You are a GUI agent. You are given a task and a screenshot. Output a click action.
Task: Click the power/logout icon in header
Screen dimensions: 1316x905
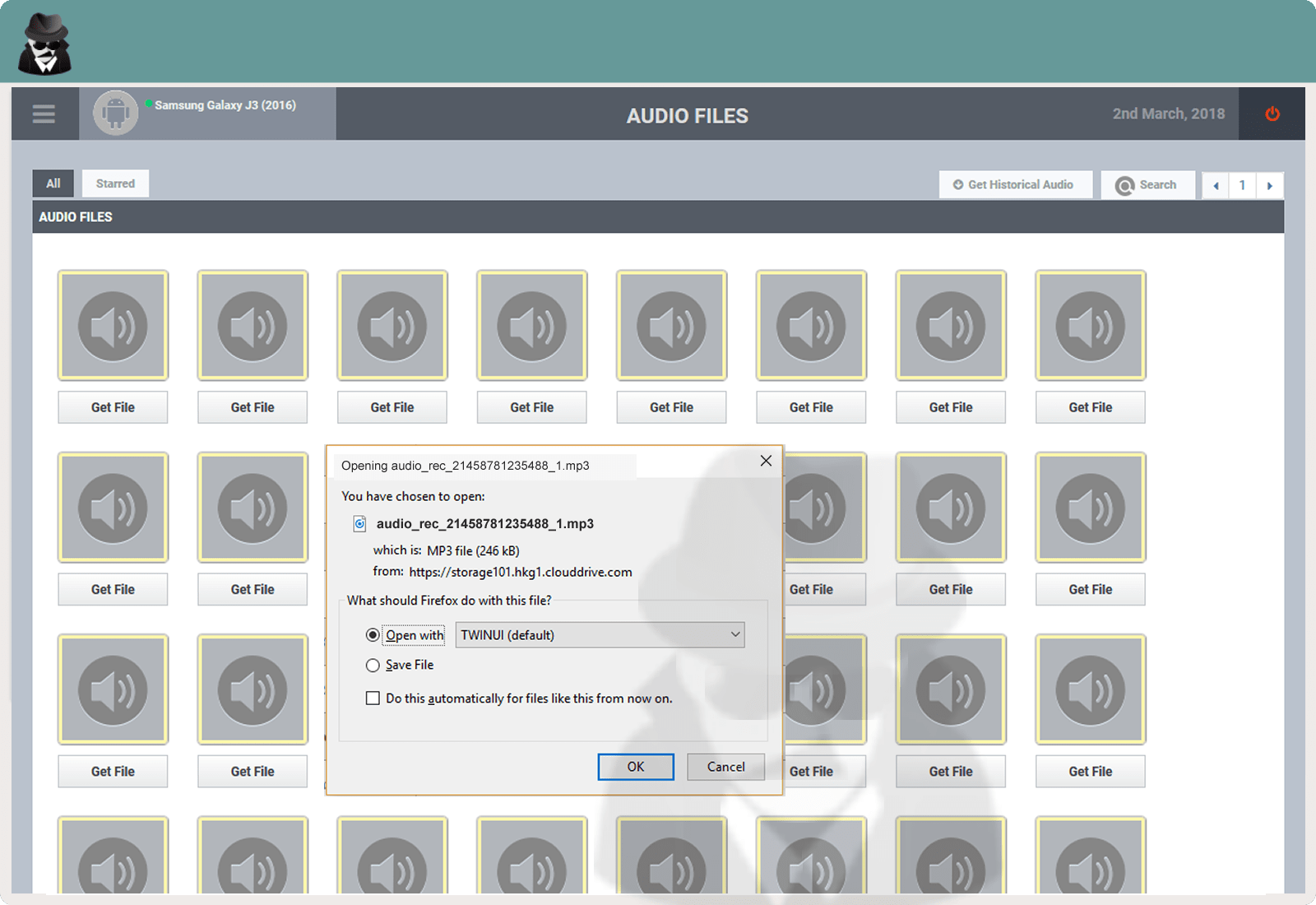click(1271, 114)
